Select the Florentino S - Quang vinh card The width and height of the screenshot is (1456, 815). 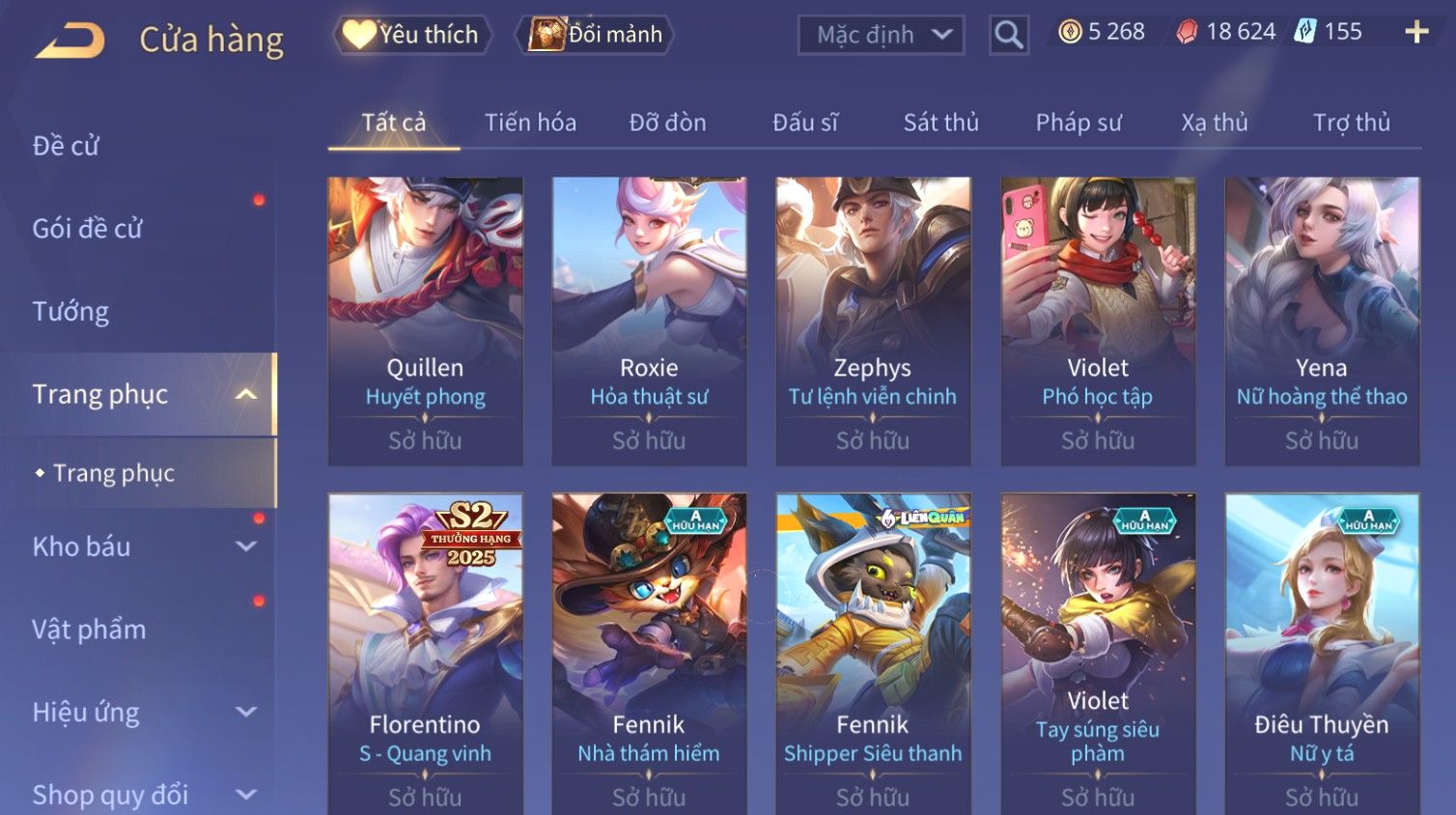[425, 654]
